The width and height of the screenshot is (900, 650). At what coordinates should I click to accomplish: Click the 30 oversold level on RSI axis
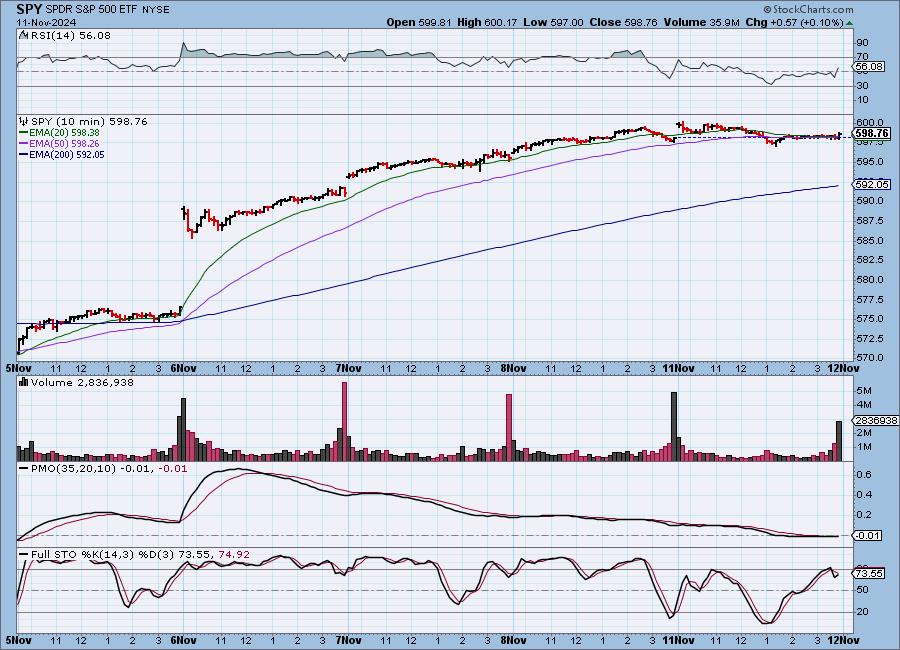point(862,86)
